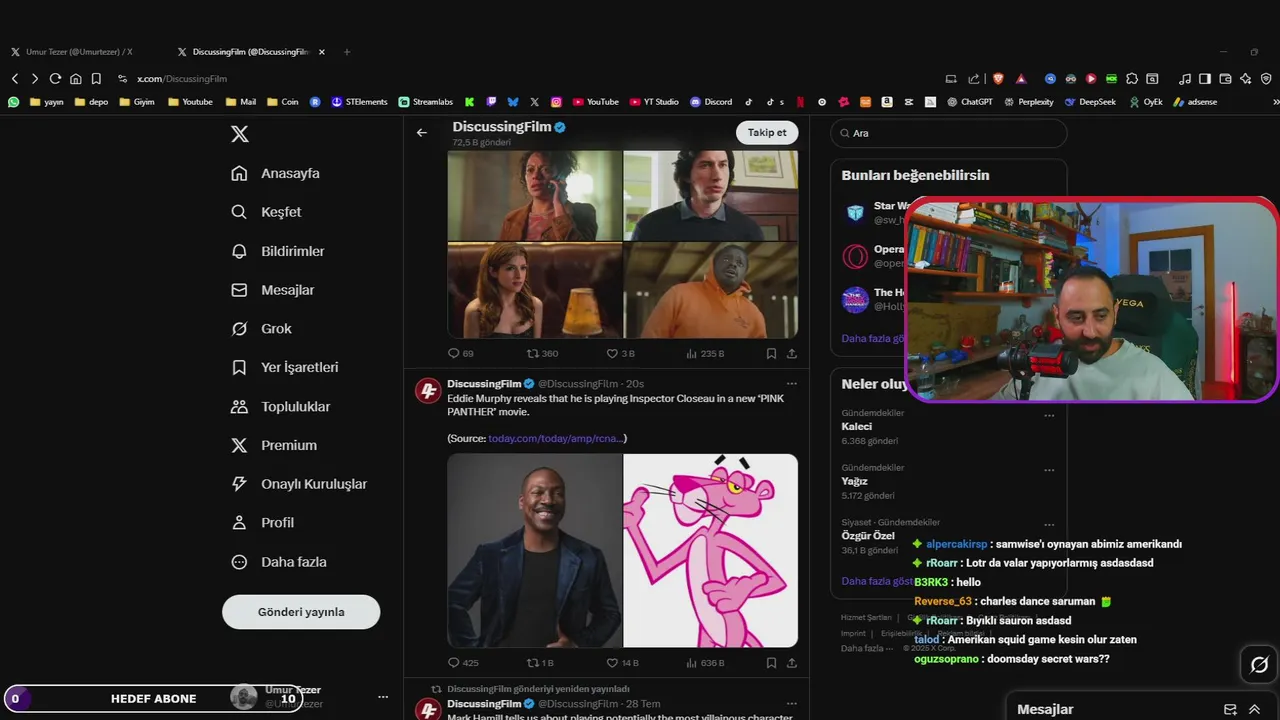Open more options on the Eddie Murphy post
The image size is (1280, 720).
pyautogui.click(x=792, y=383)
